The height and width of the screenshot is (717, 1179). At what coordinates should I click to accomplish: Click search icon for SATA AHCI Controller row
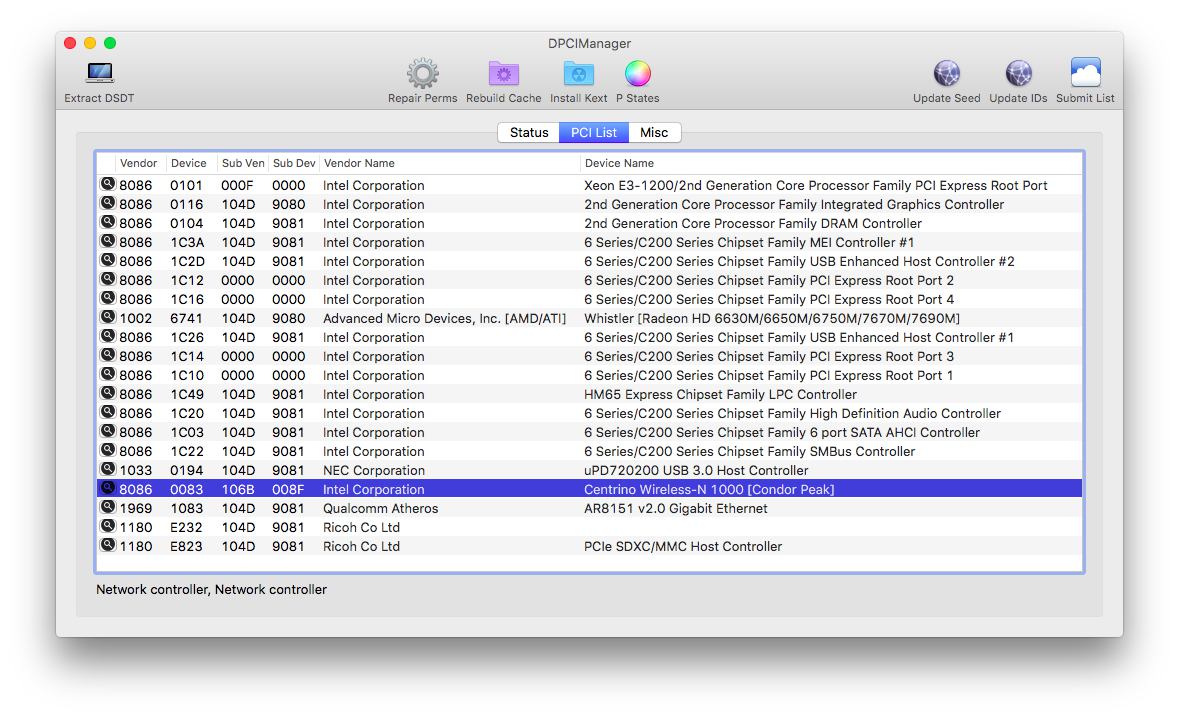pyautogui.click(x=108, y=431)
